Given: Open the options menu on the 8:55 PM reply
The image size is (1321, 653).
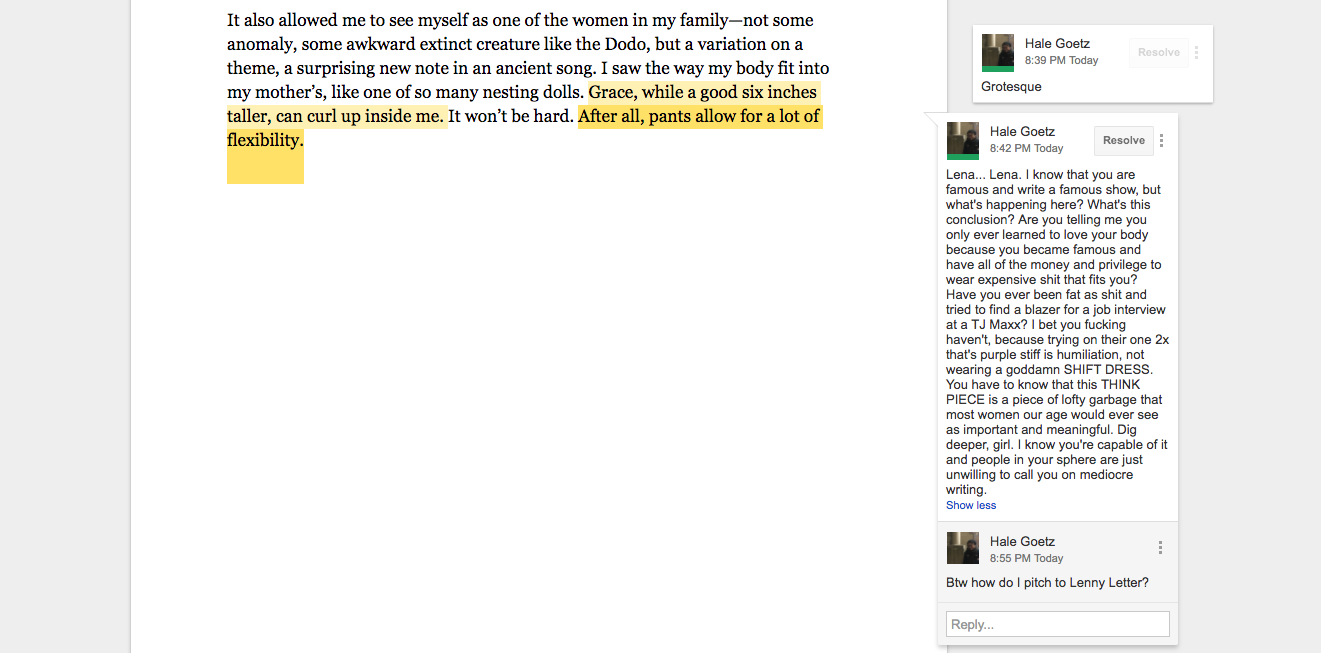Looking at the screenshot, I should [1160, 548].
